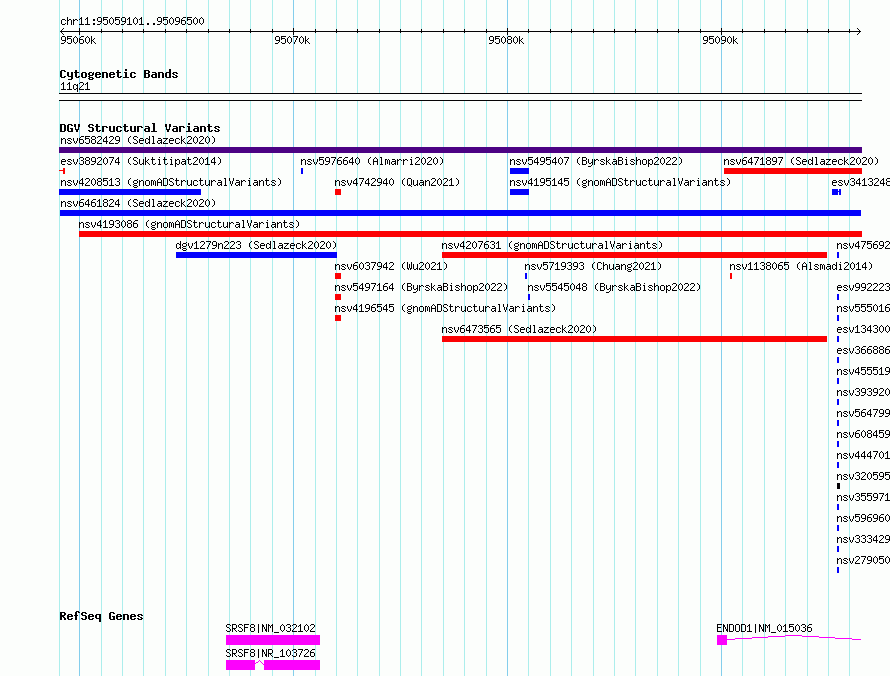
Task: Click the nsv596960 variant label
Action: point(863,518)
